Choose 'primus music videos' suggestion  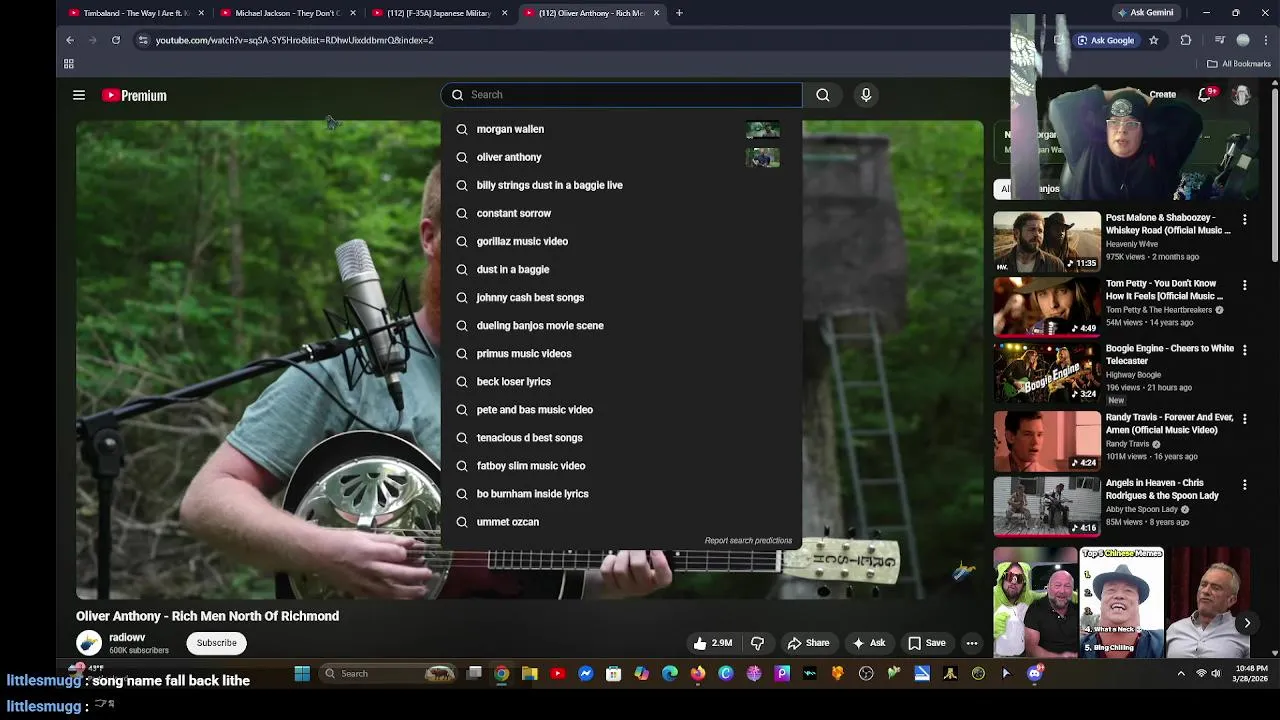click(621, 353)
